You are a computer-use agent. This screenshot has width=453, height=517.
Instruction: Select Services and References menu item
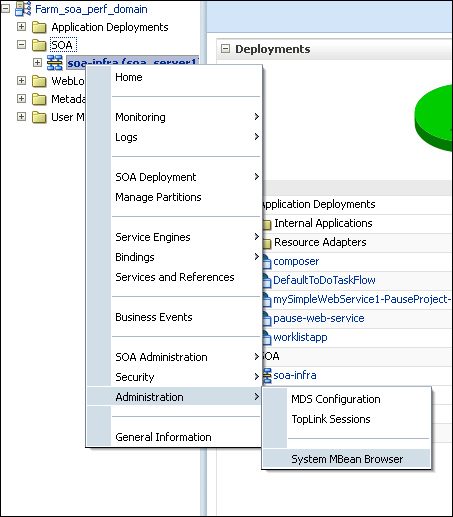coord(174,277)
